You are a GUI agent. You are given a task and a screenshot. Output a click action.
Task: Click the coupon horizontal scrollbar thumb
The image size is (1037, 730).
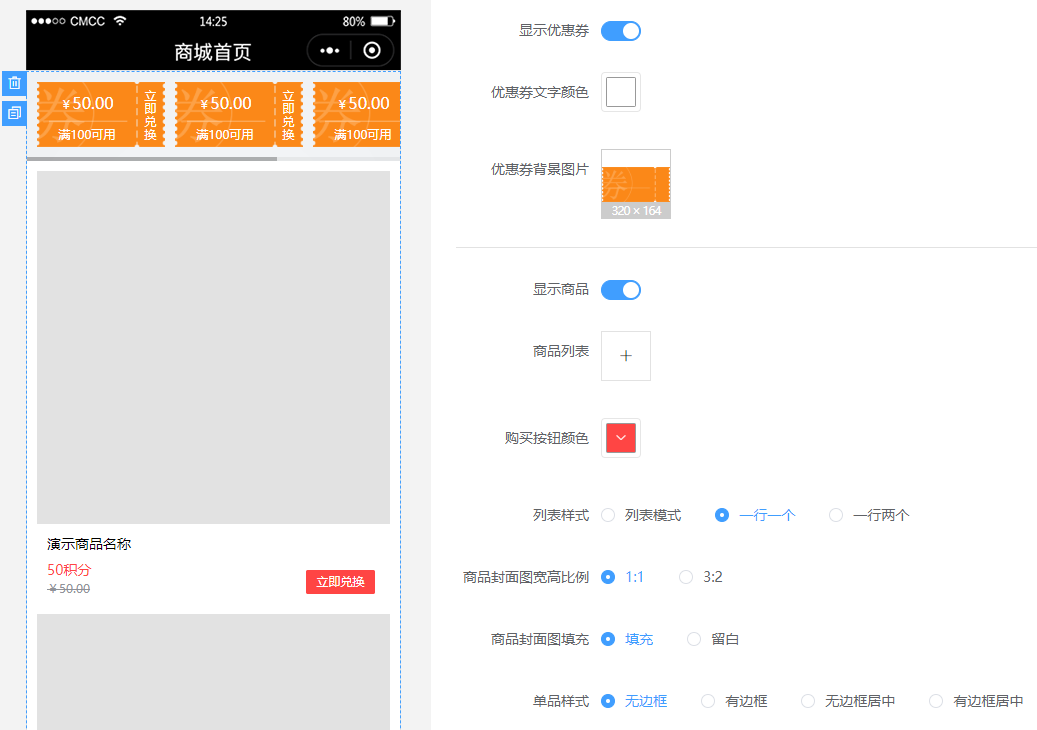151,159
